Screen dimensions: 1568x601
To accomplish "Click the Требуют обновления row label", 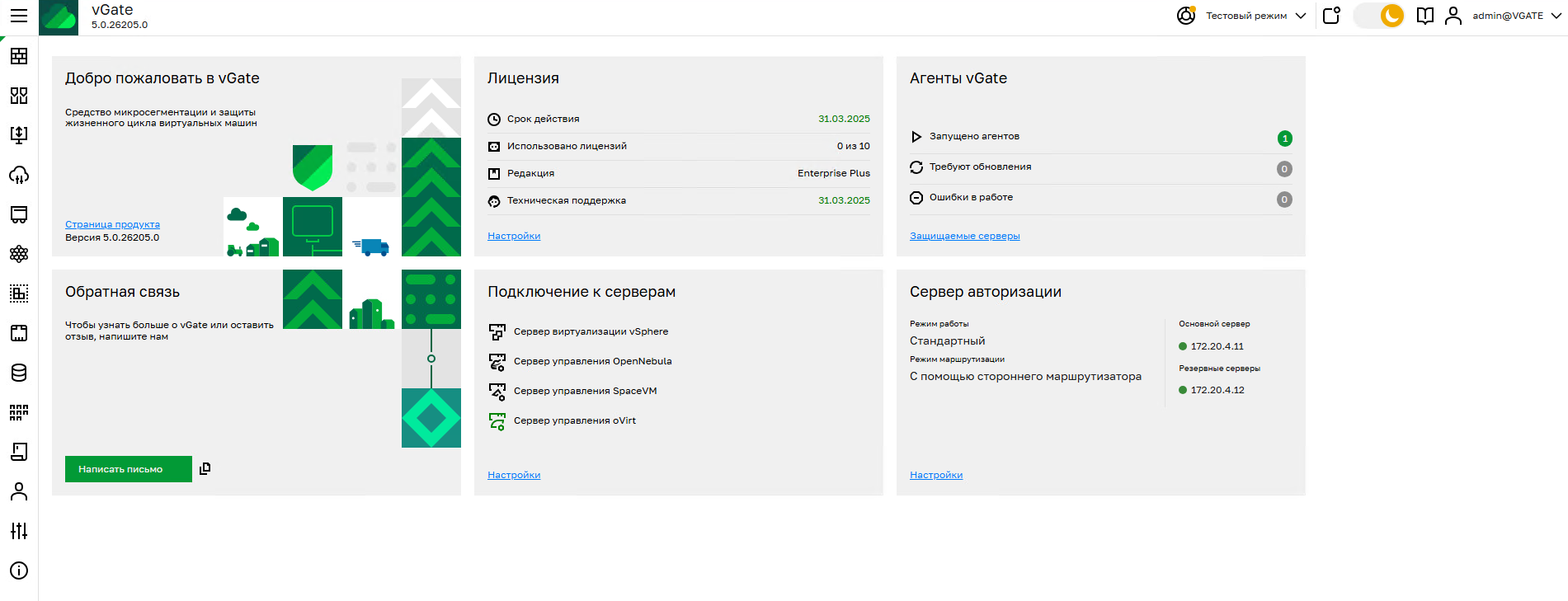I will click(x=980, y=167).
